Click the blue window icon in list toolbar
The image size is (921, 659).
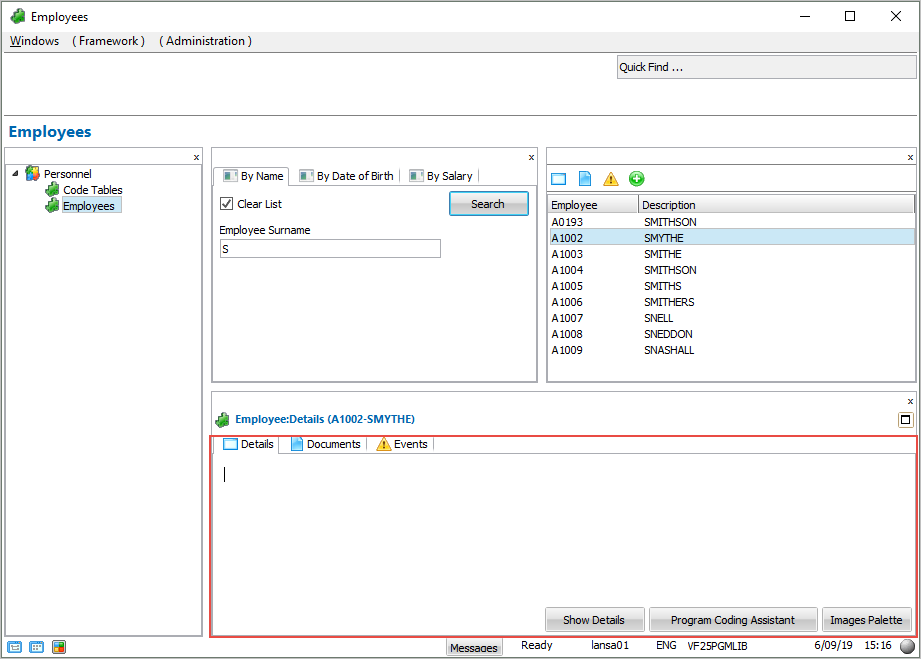(x=559, y=179)
